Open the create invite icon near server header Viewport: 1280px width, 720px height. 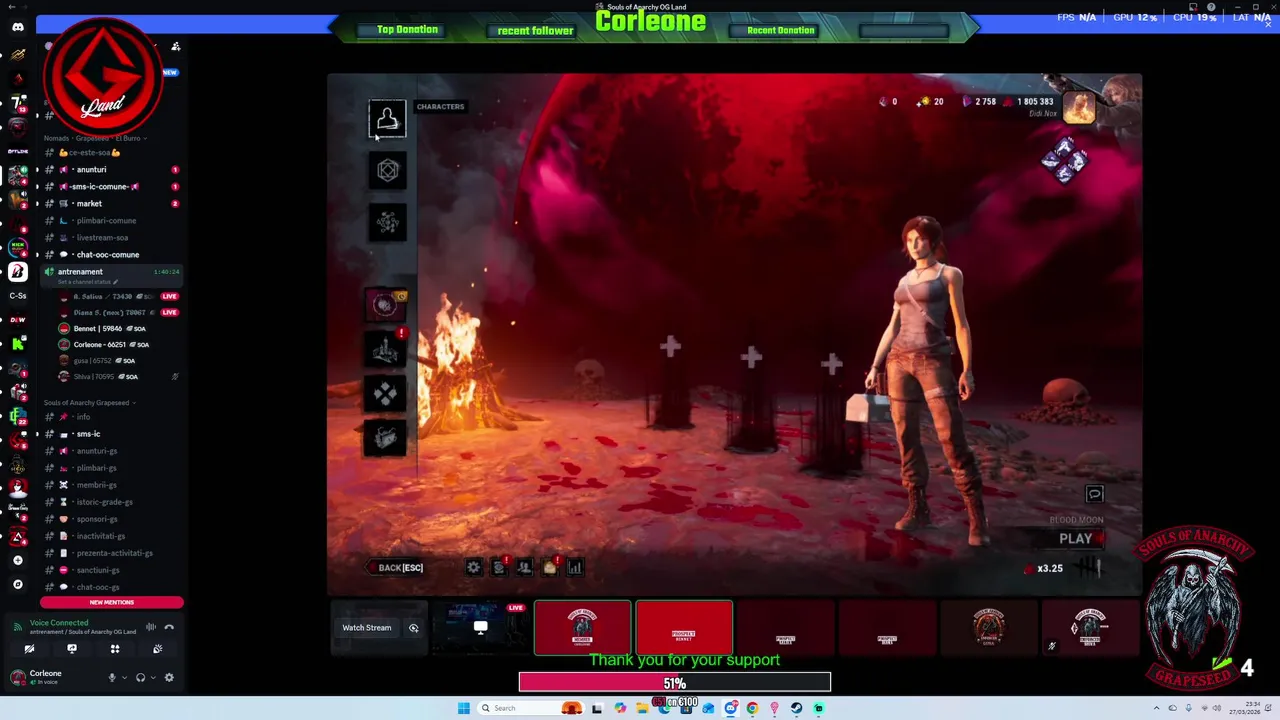point(176,46)
